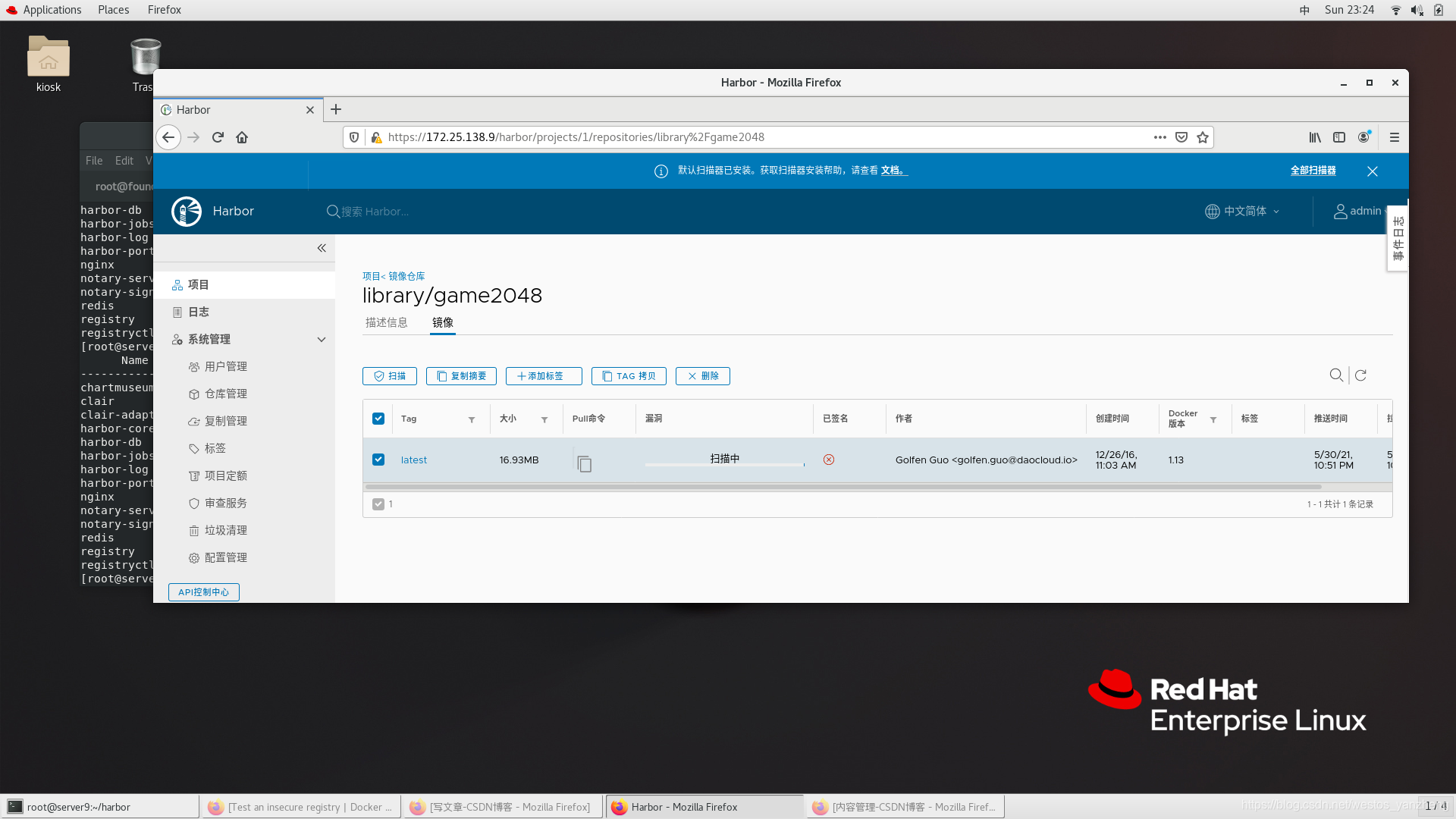Open the 日志 sidebar item
The width and height of the screenshot is (1456, 819).
coord(244,312)
